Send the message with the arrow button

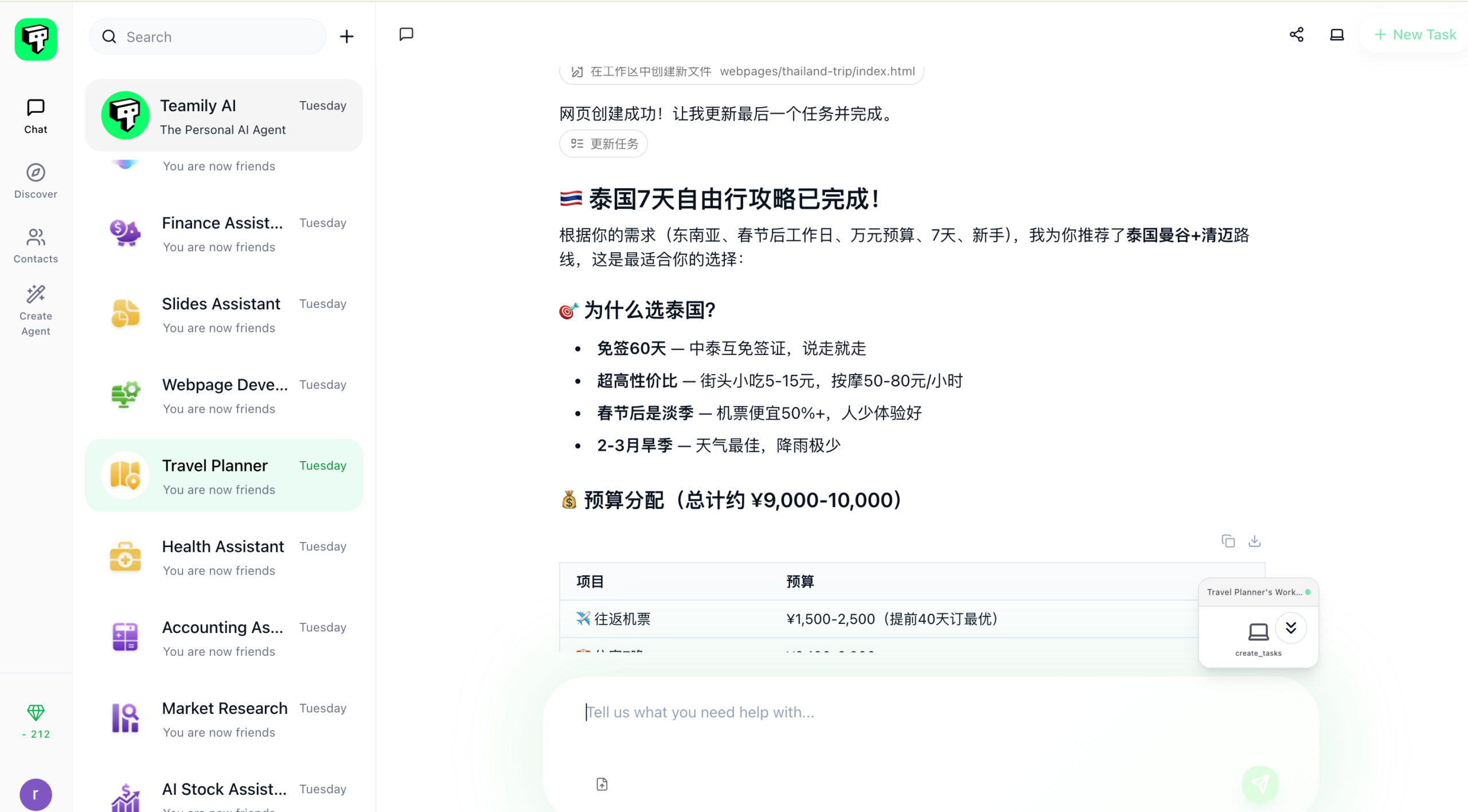coord(1259,784)
